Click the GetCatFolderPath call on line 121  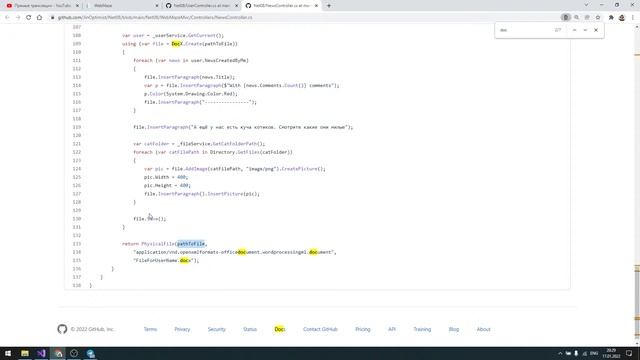(238, 144)
